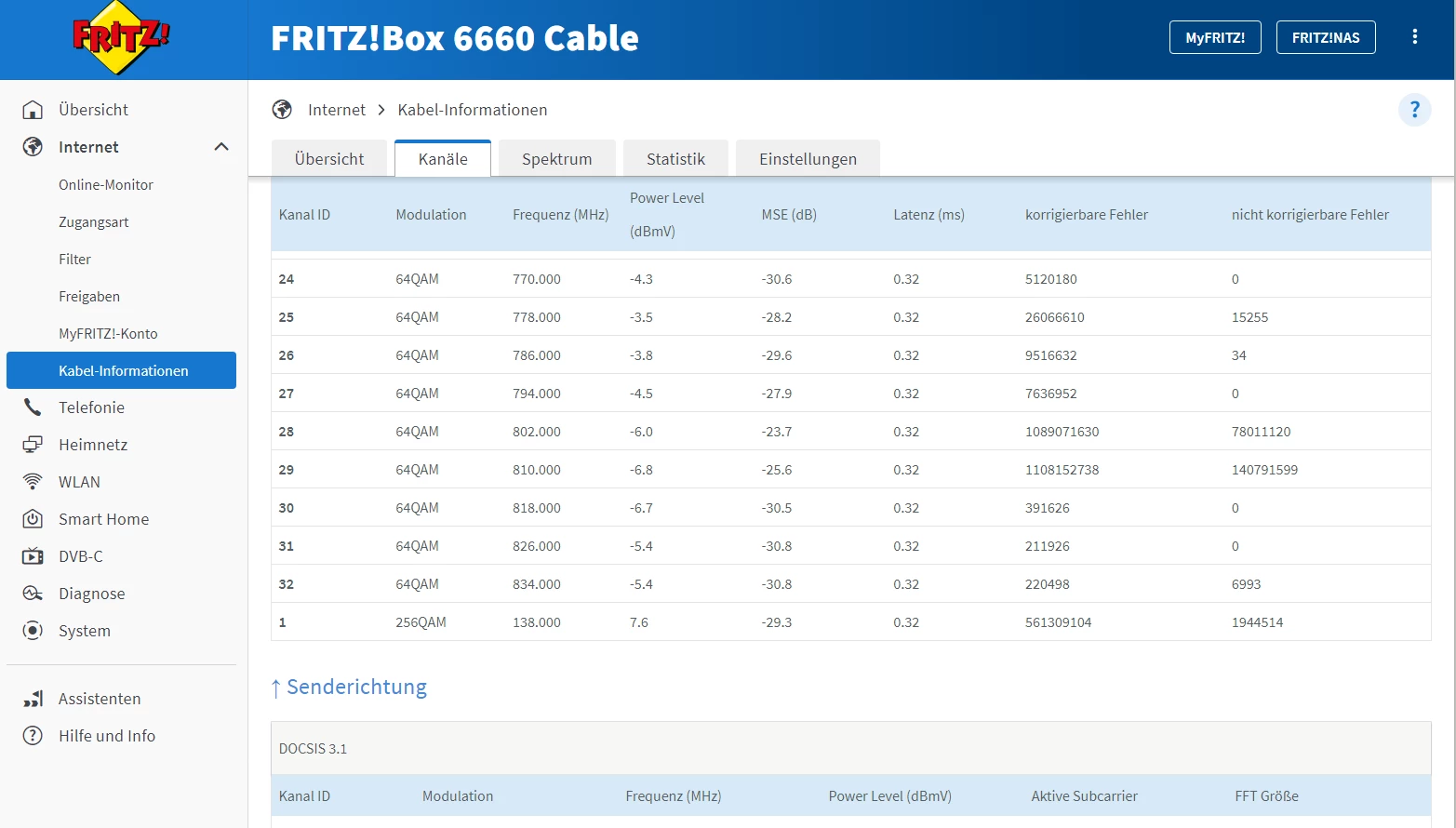
Task: Click the FFT Größe column header
Action: (1267, 796)
